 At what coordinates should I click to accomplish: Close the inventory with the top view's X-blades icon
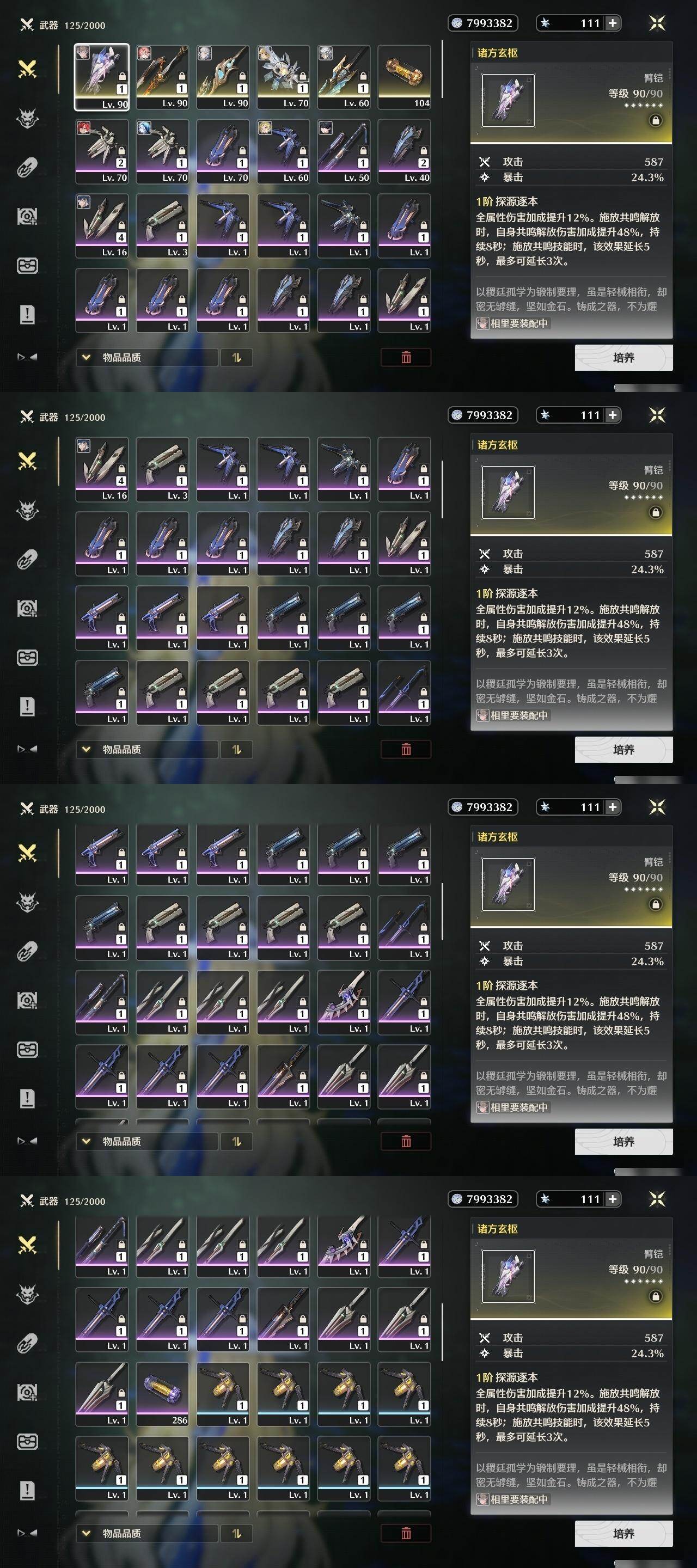pos(657,23)
